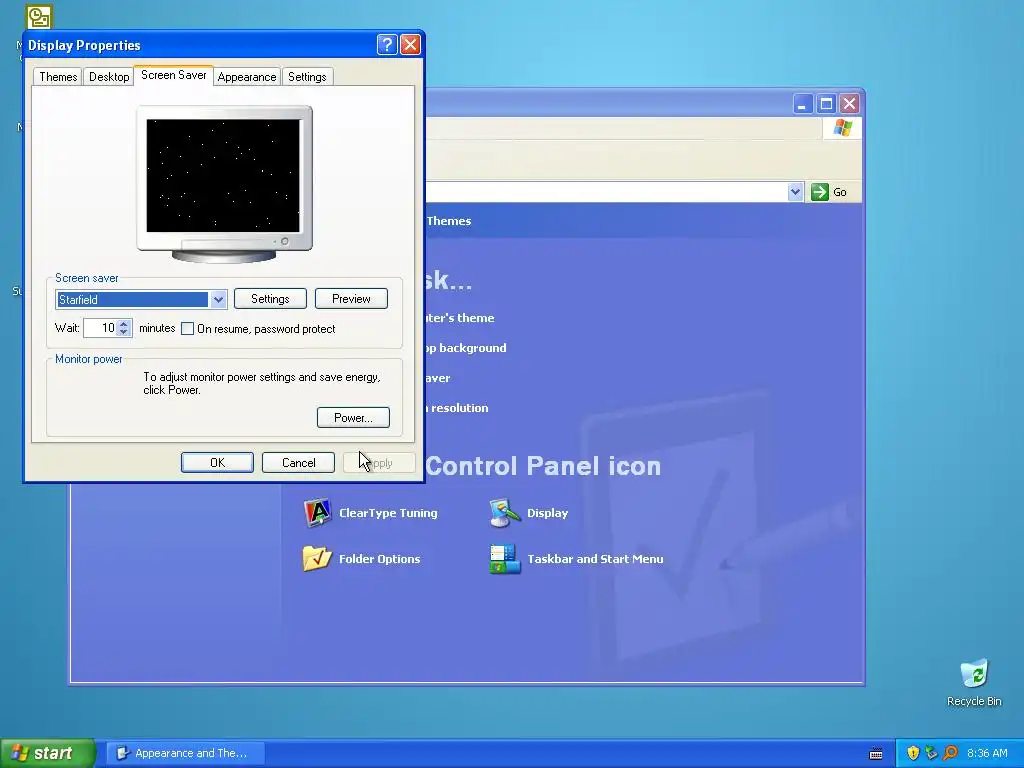Minimize the Control Panel window
The image size is (1024, 768).
(803, 103)
